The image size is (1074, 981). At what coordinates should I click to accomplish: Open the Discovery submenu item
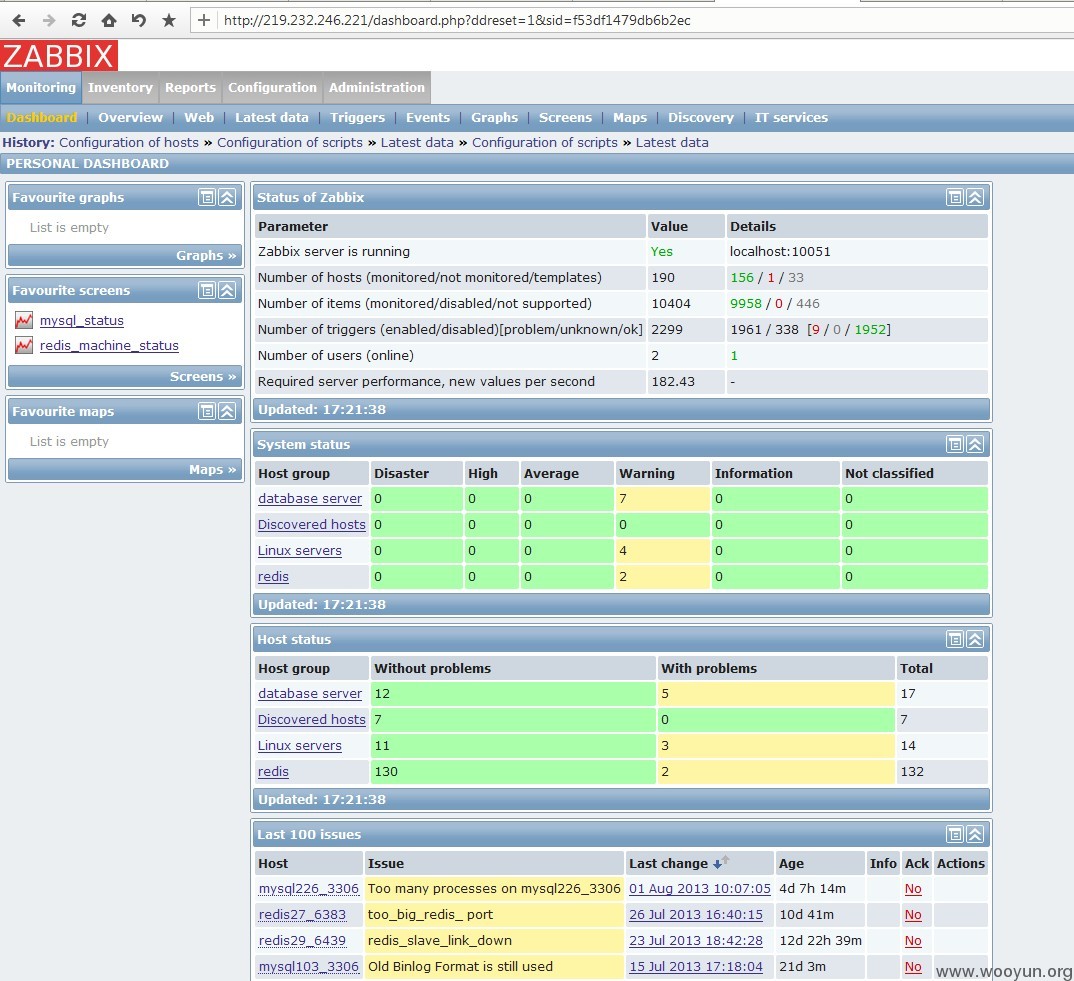coord(701,117)
